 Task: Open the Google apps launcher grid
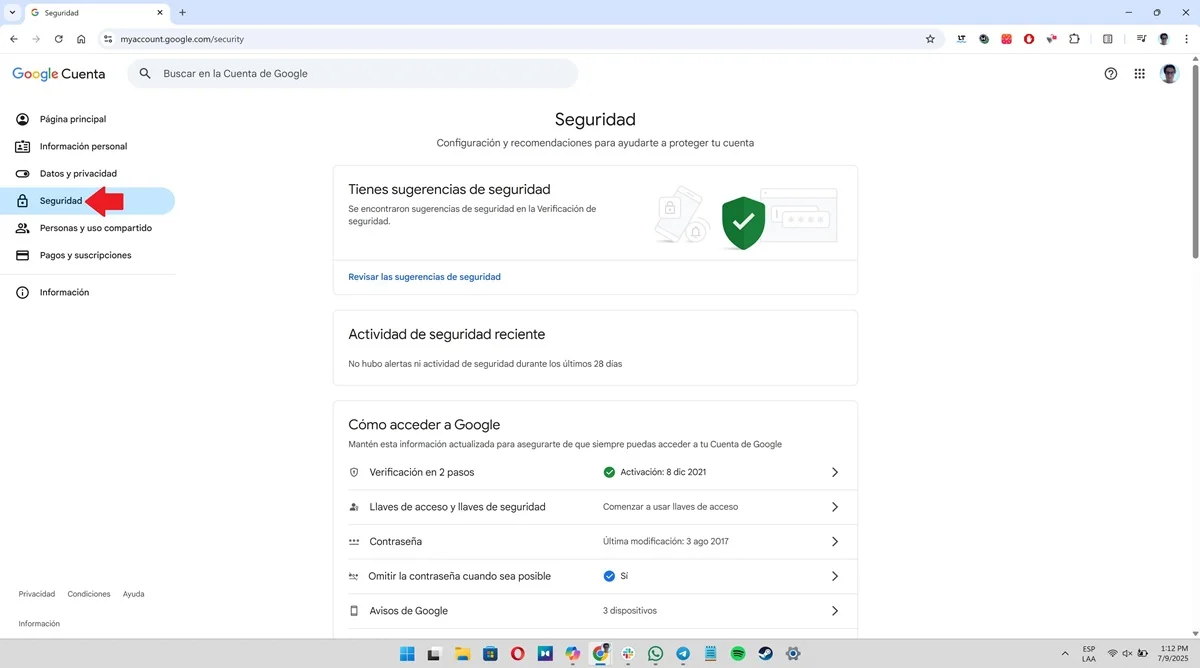click(x=1139, y=73)
